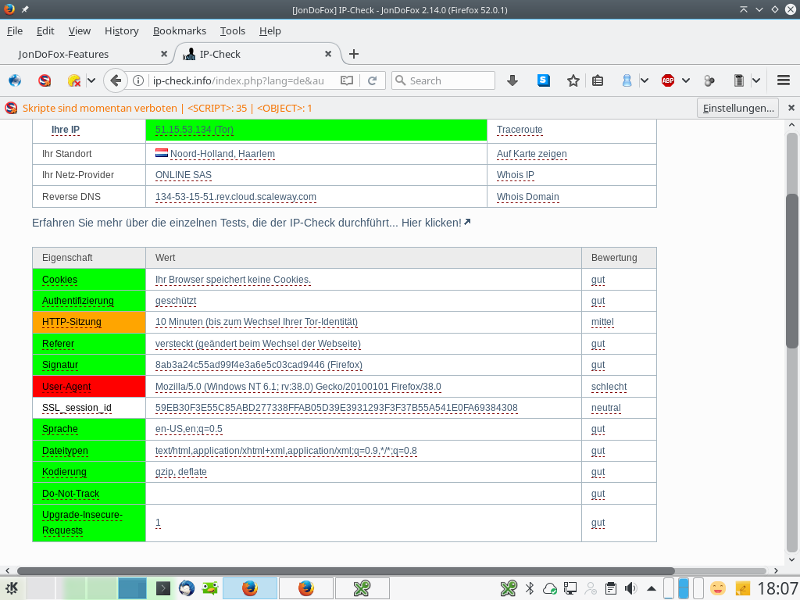Click the 'Auf Karte zeigen' link
The image size is (800, 600).
(x=532, y=154)
